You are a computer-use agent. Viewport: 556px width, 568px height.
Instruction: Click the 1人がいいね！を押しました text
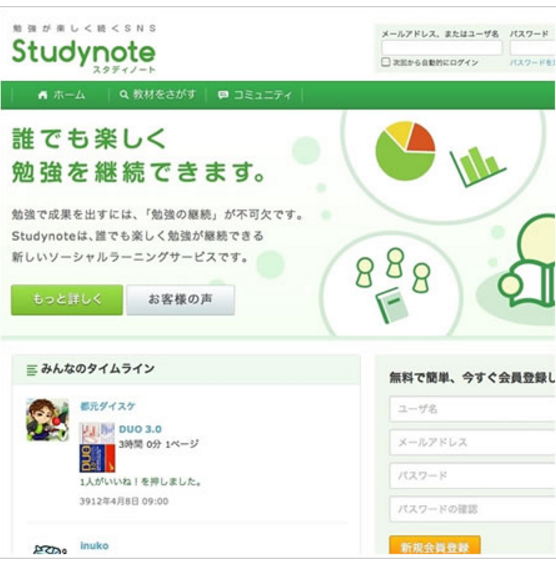[140, 482]
